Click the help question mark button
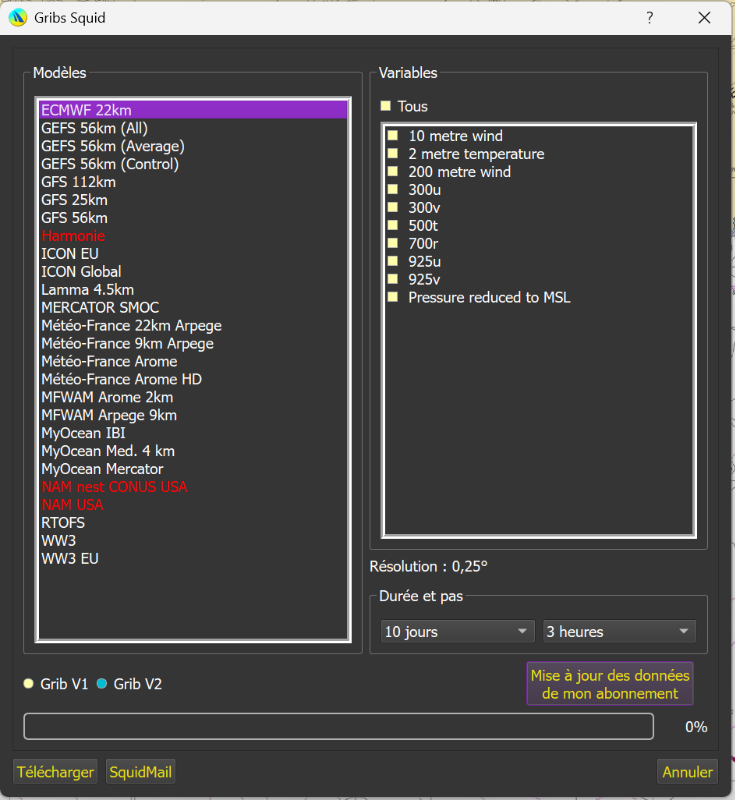The image size is (735, 800). (649, 18)
